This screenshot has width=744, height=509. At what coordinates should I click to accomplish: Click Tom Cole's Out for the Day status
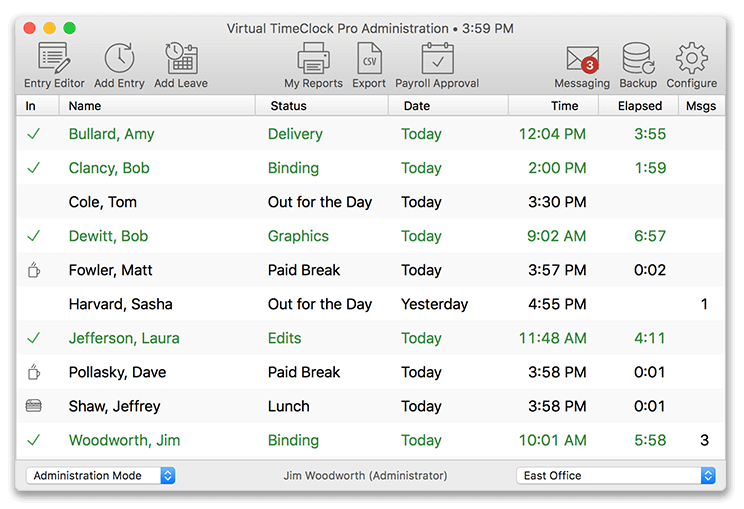320,202
